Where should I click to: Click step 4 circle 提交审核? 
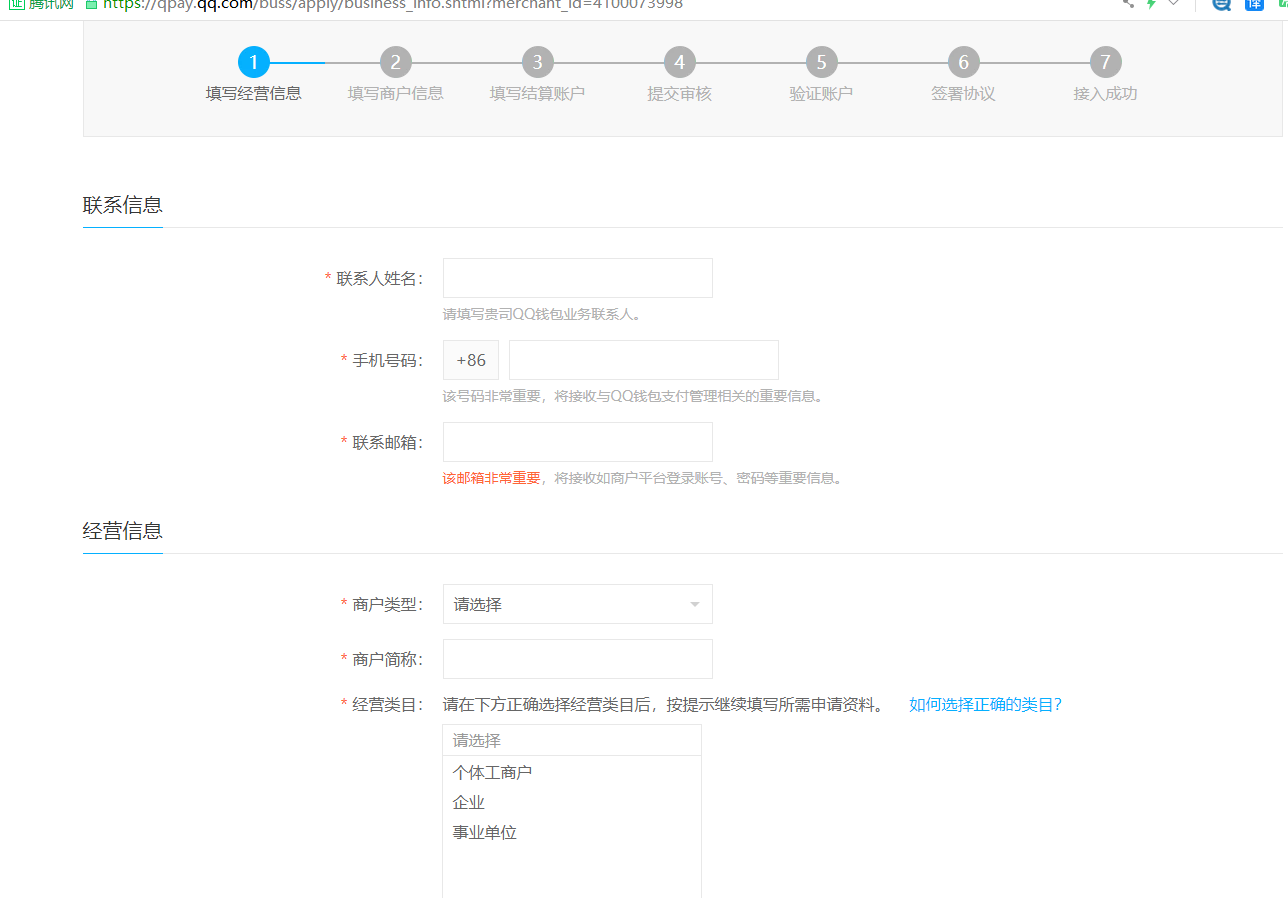679,63
